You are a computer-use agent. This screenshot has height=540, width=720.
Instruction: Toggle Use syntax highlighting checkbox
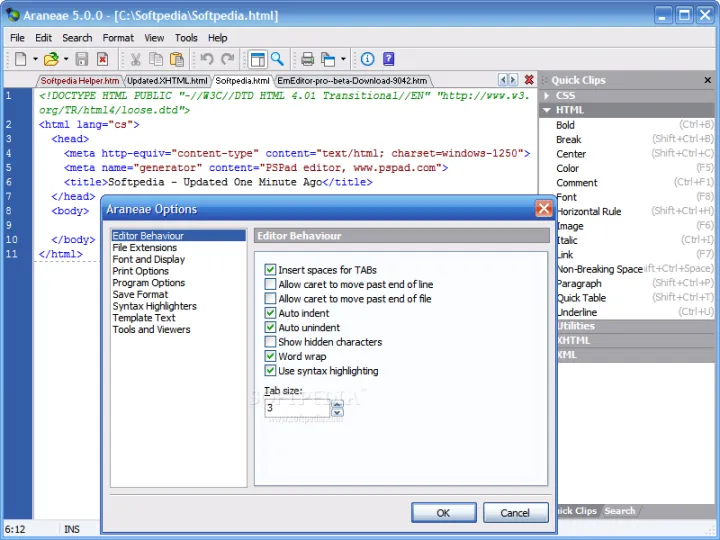click(x=270, y=370)
